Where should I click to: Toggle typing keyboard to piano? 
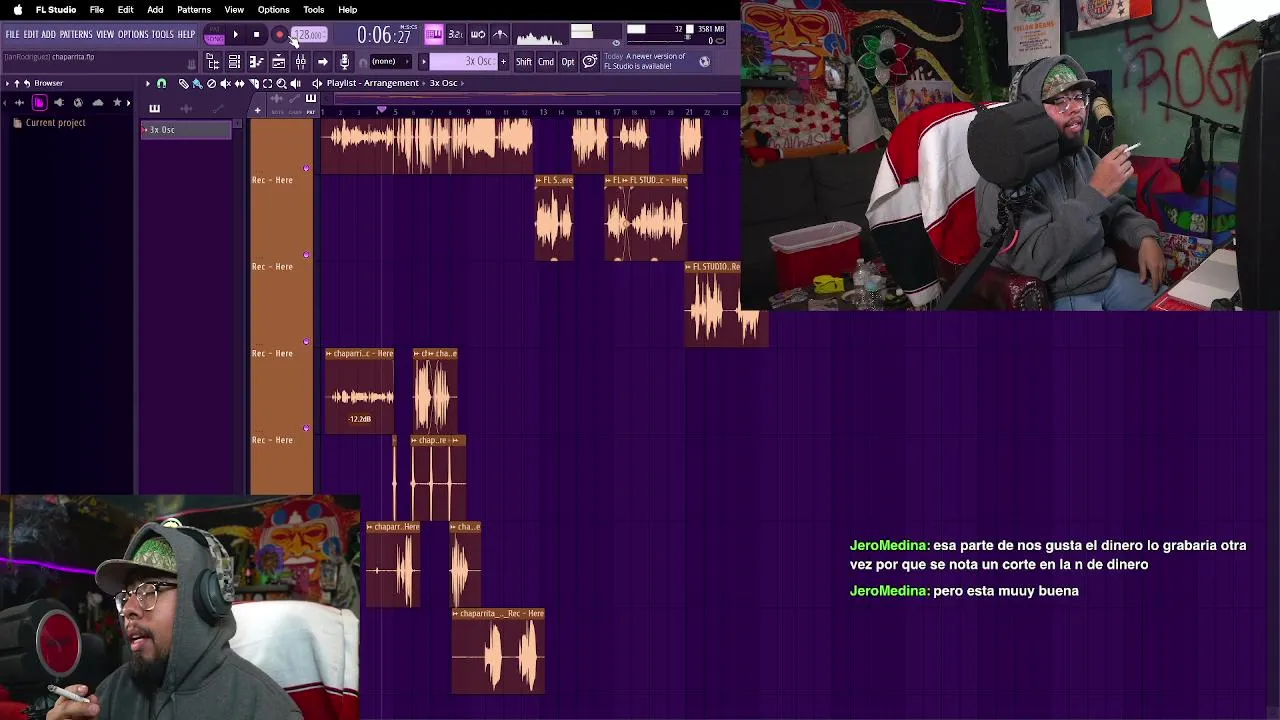pos(434,34)
